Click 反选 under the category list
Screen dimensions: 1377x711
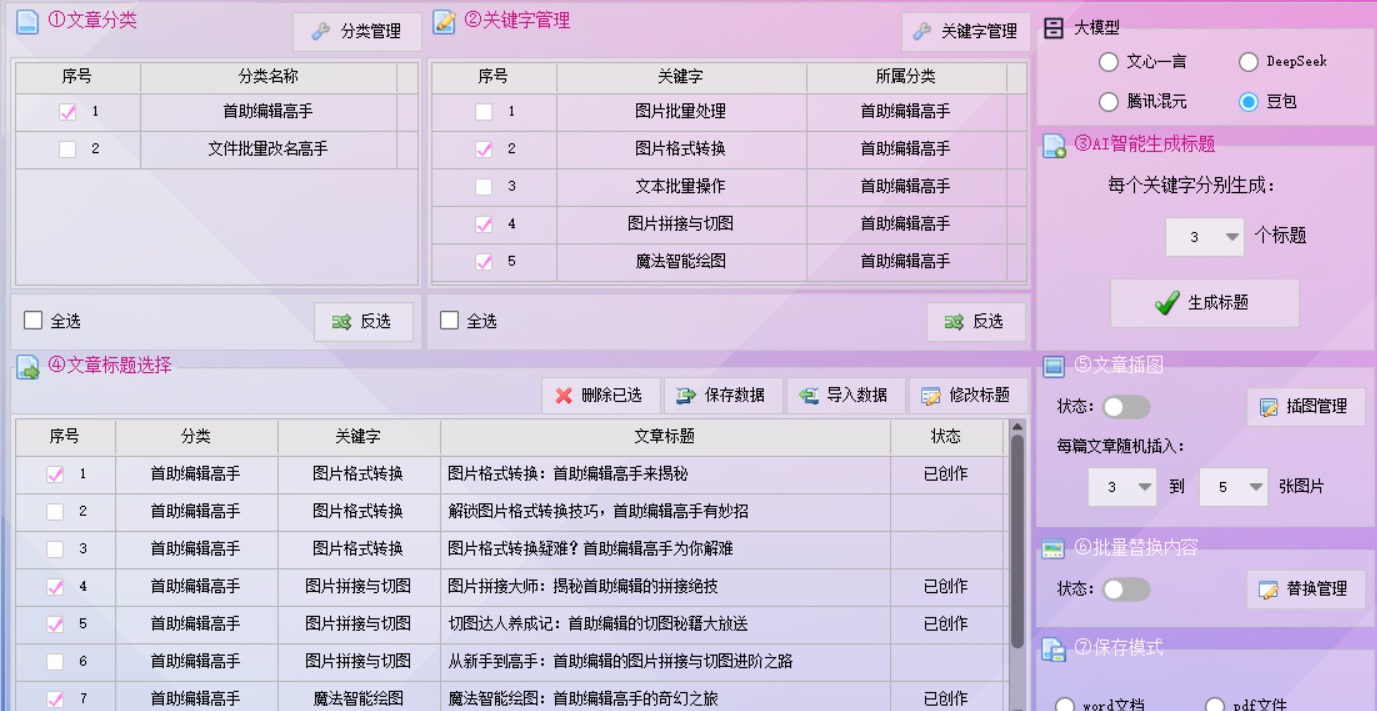coord(363,322)
